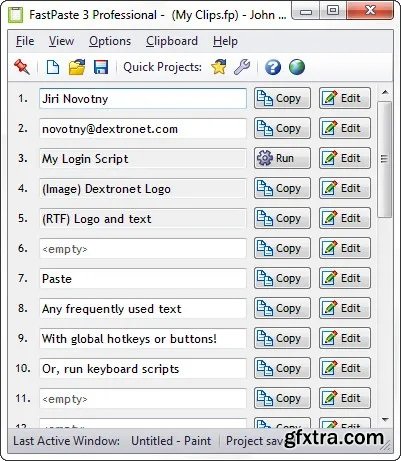The image size is (401, 461).
Task: Save the project with the floppy disk icon
Action: [101, 67]
